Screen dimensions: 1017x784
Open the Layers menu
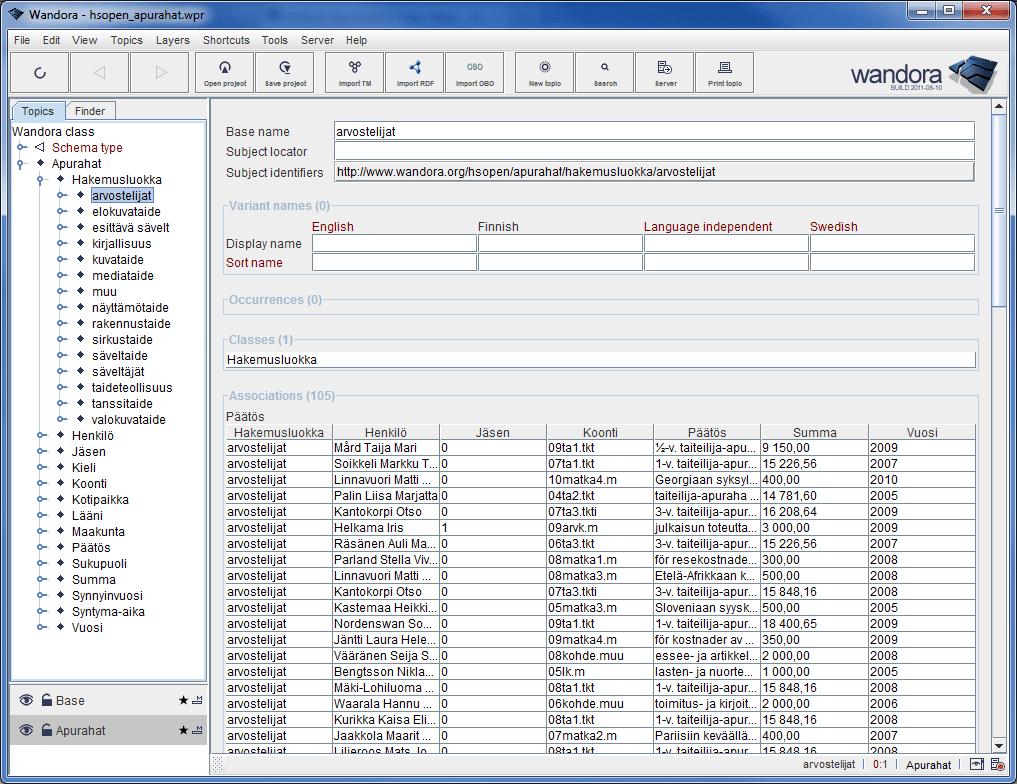(x=172, y=40)
